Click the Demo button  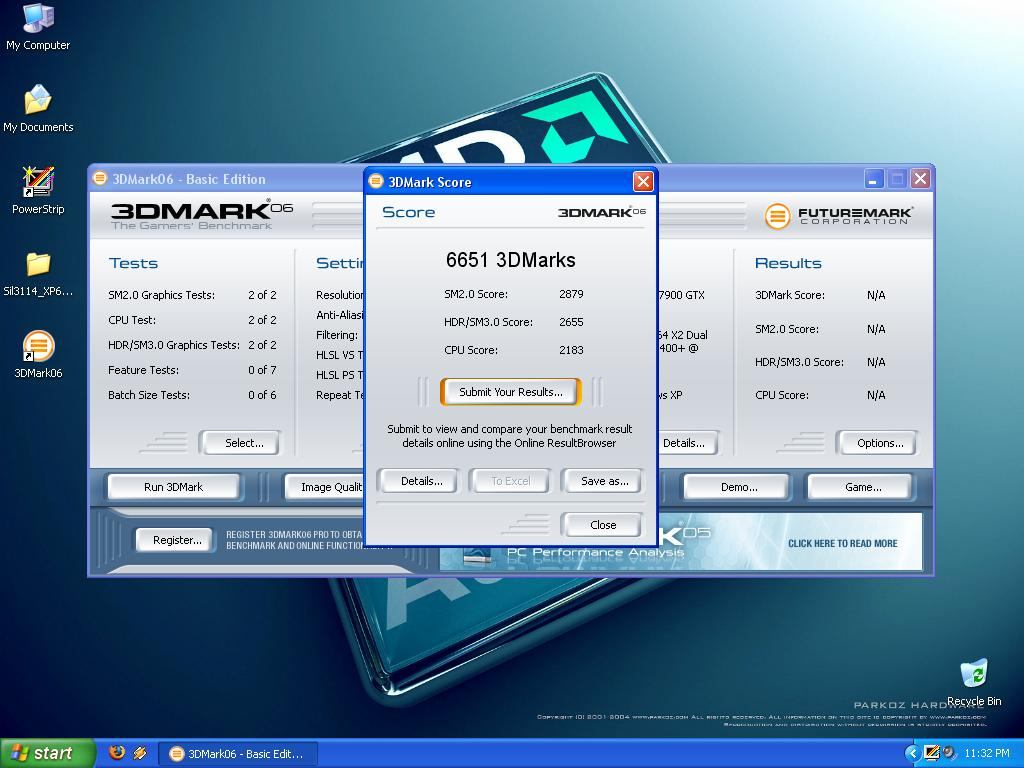coord(739,487)
